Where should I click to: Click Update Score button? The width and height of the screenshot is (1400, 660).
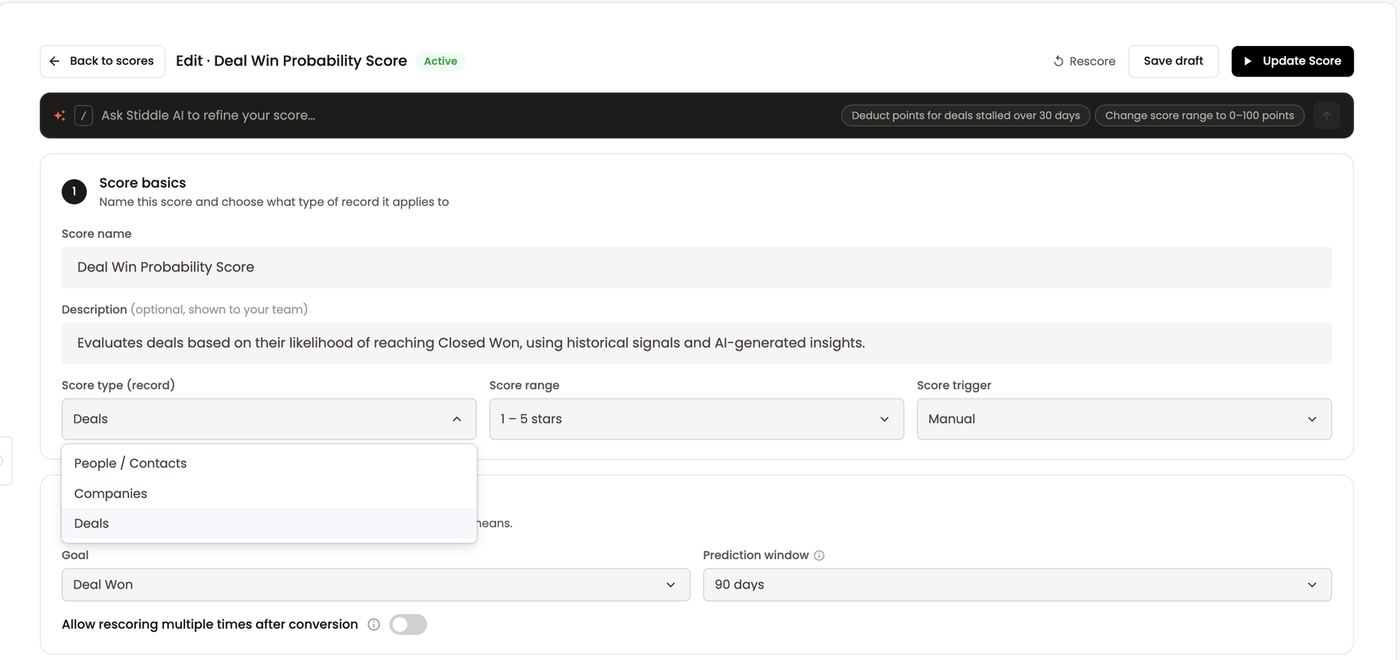pos(1292,61)
